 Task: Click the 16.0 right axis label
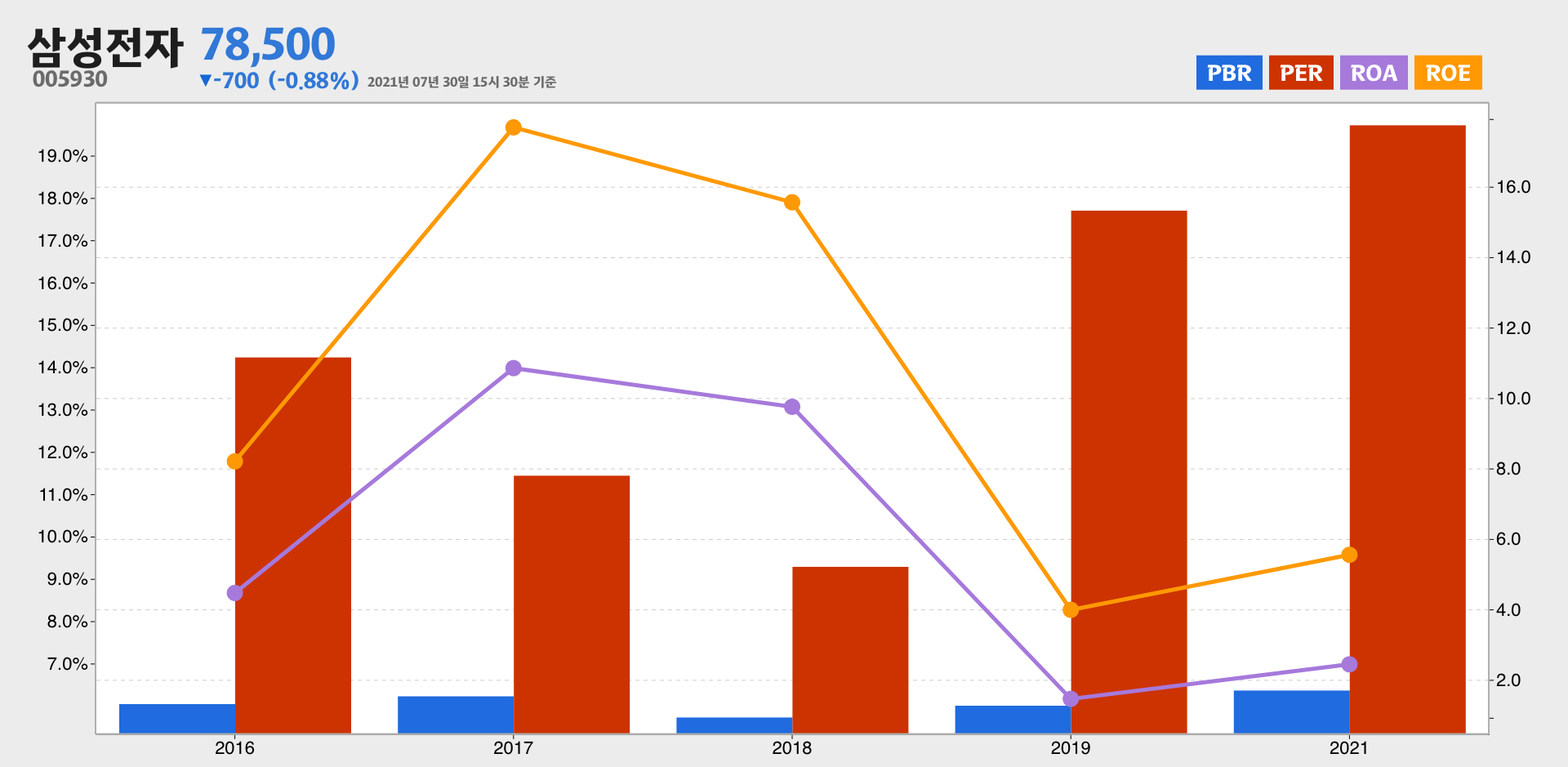point(1513,187)
